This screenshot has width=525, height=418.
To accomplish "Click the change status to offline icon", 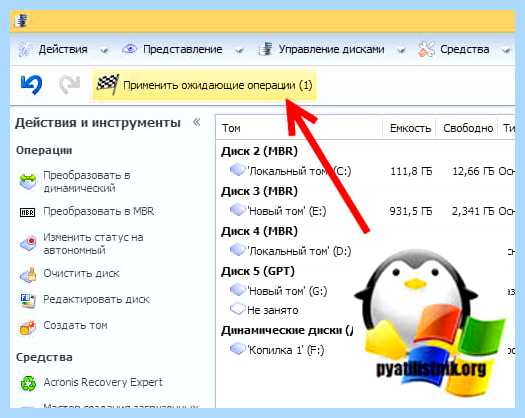I will click(28, 243).
